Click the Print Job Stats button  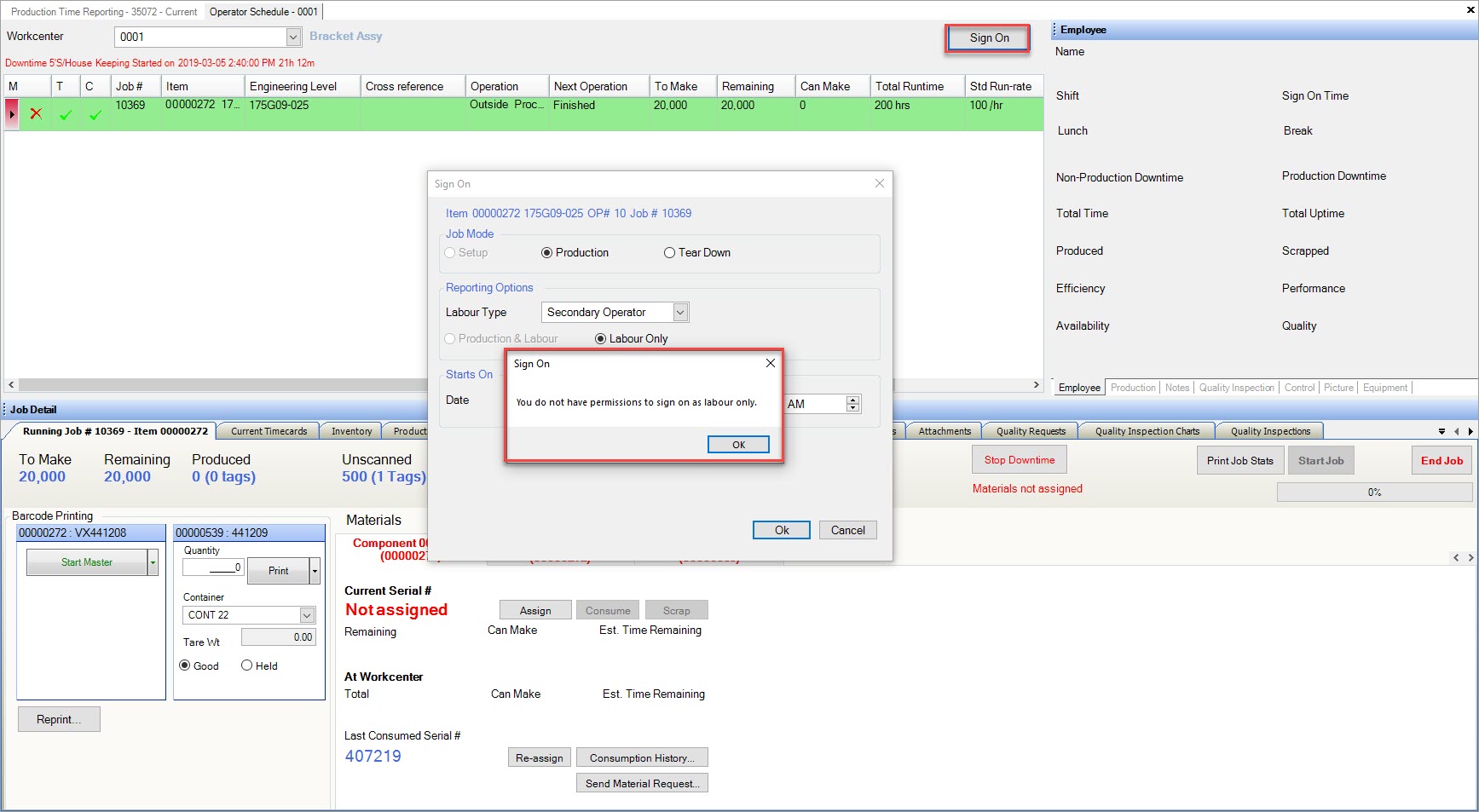(x=1240, y=461)
